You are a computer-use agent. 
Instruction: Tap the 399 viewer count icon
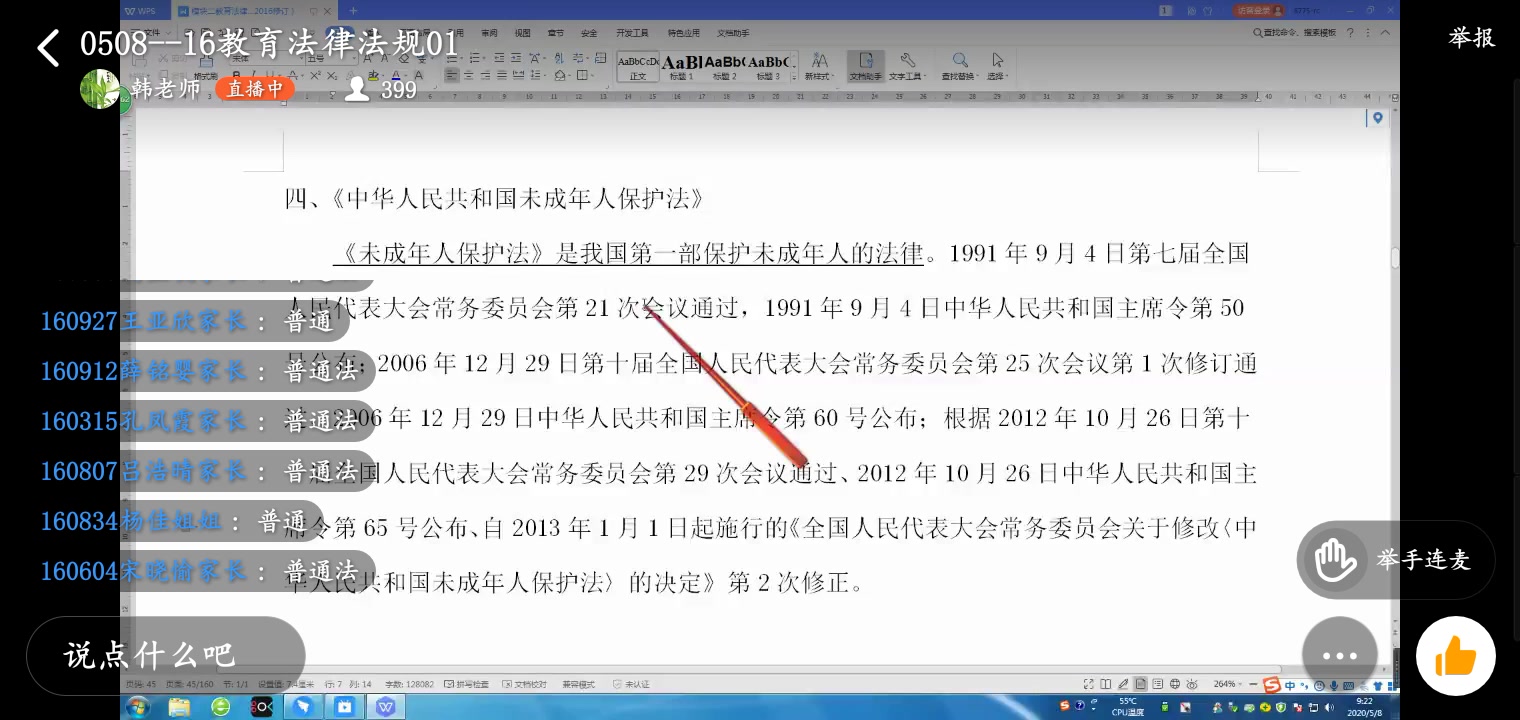(x=357, y=90)
